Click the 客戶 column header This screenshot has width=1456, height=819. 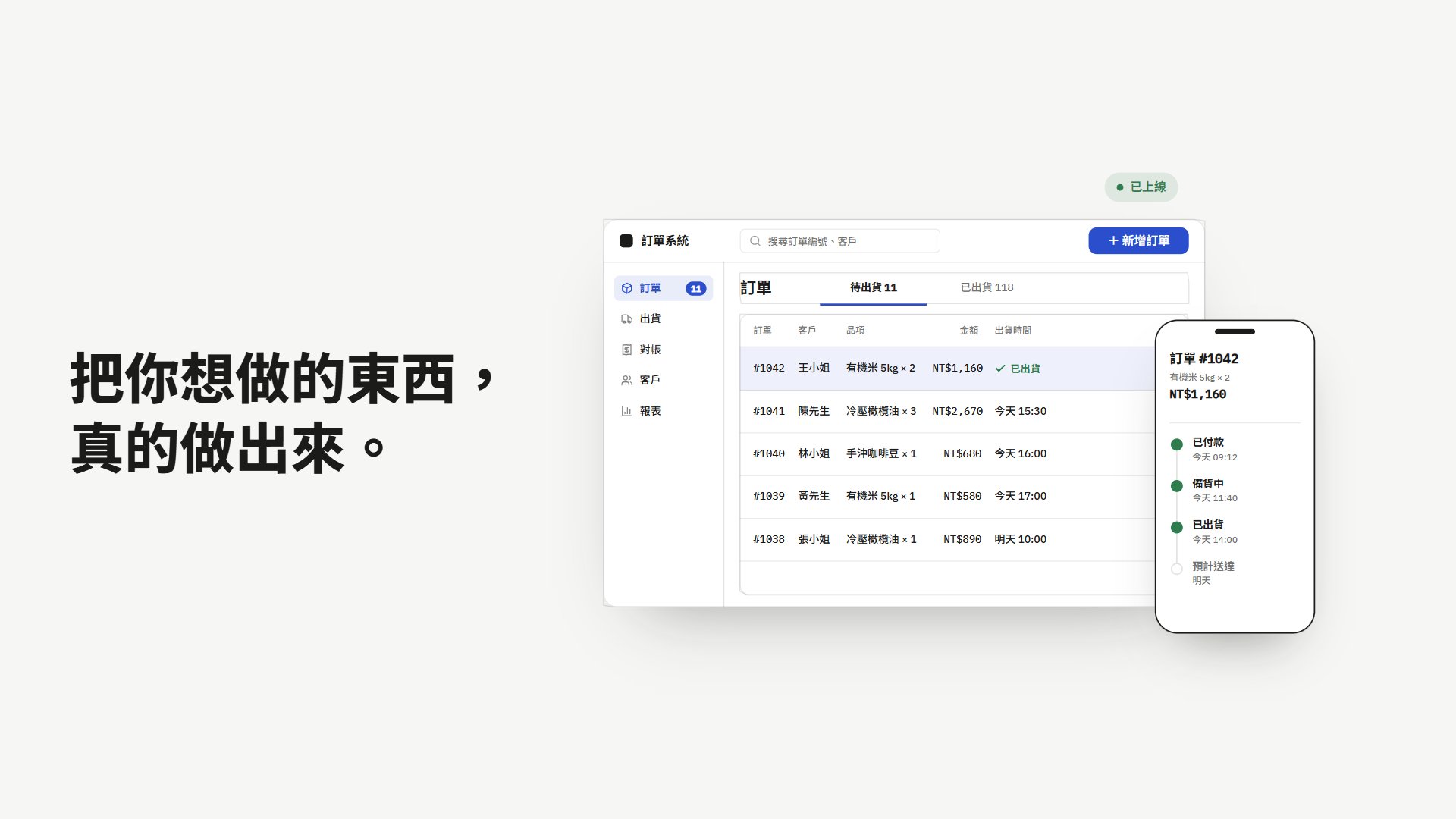tap(807, 331)
